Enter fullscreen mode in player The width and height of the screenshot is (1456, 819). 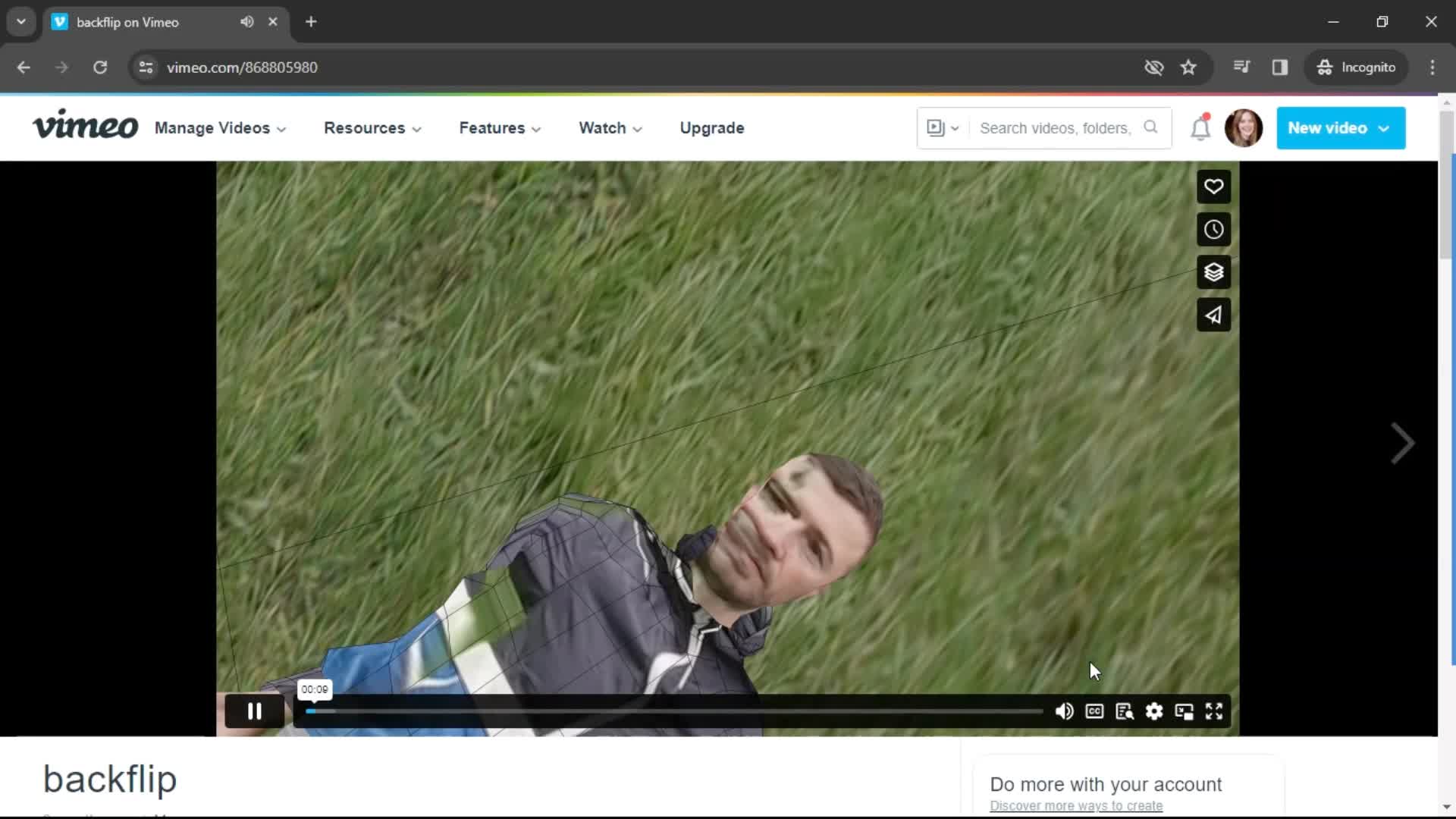(x=1214, y=711)
